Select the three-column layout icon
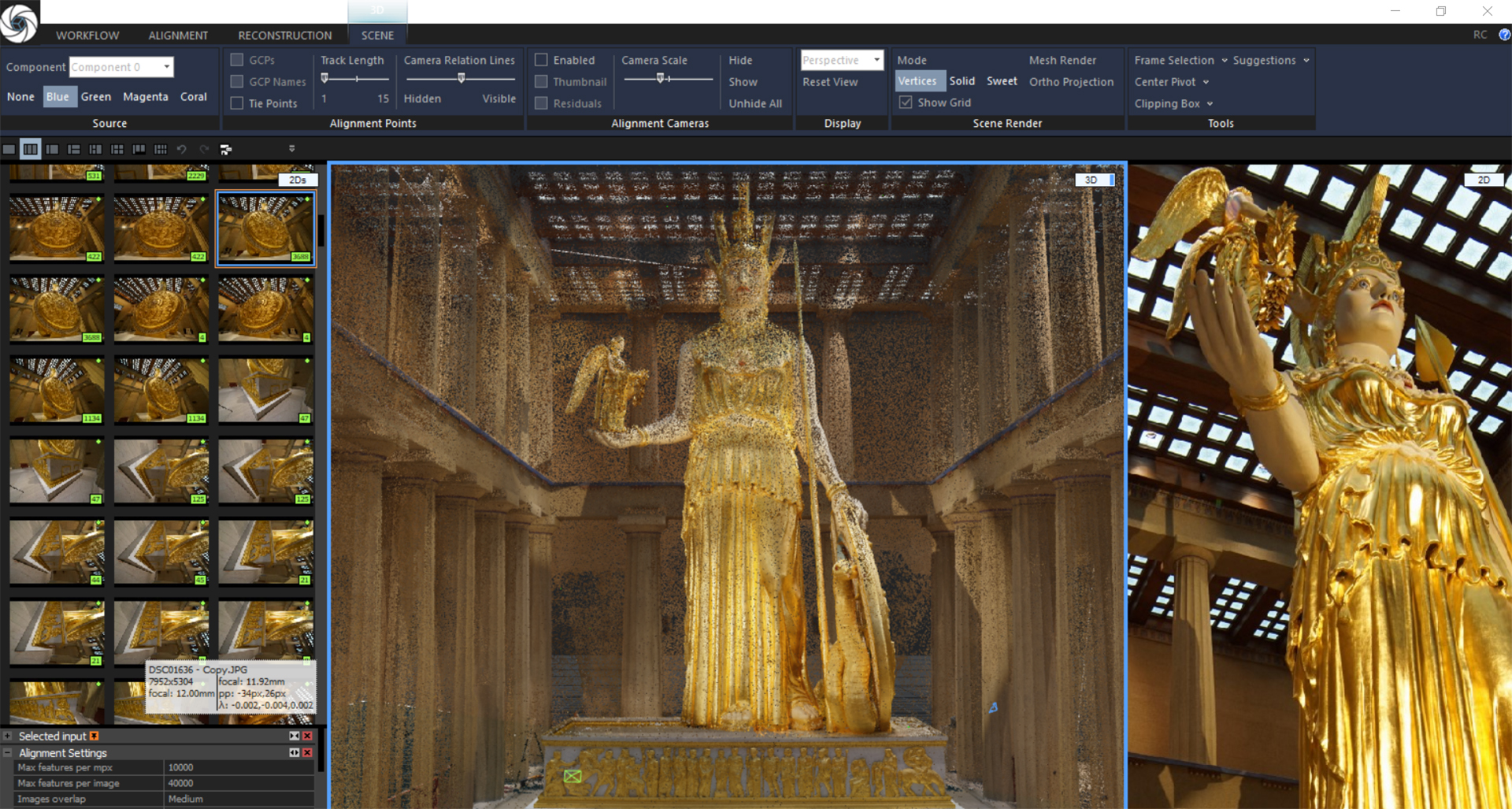This screenshot has width=1512, height=809. tap(31, 149)
